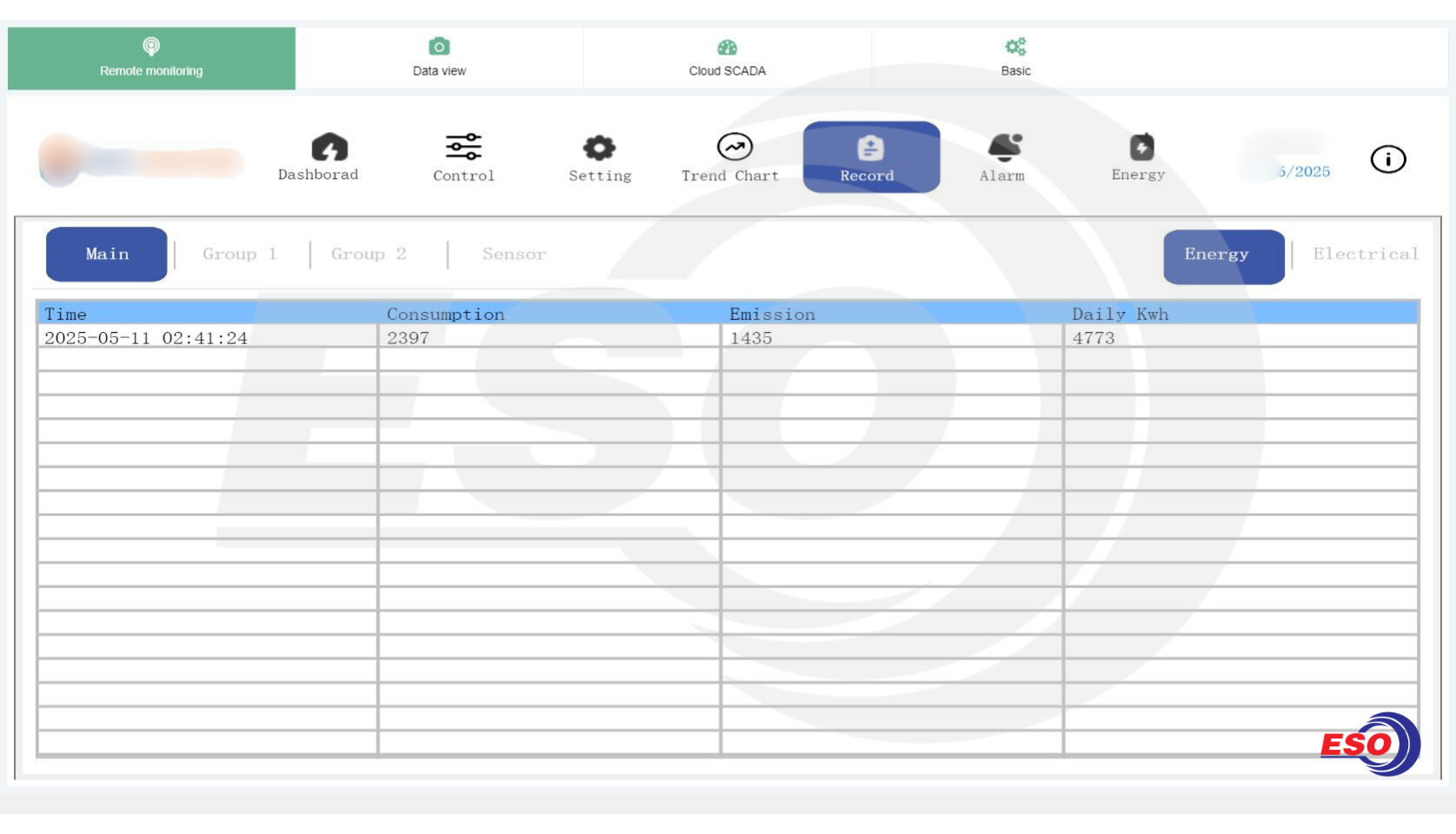
Task: Click the info circle icon
Action: [x=1387, y=159]
